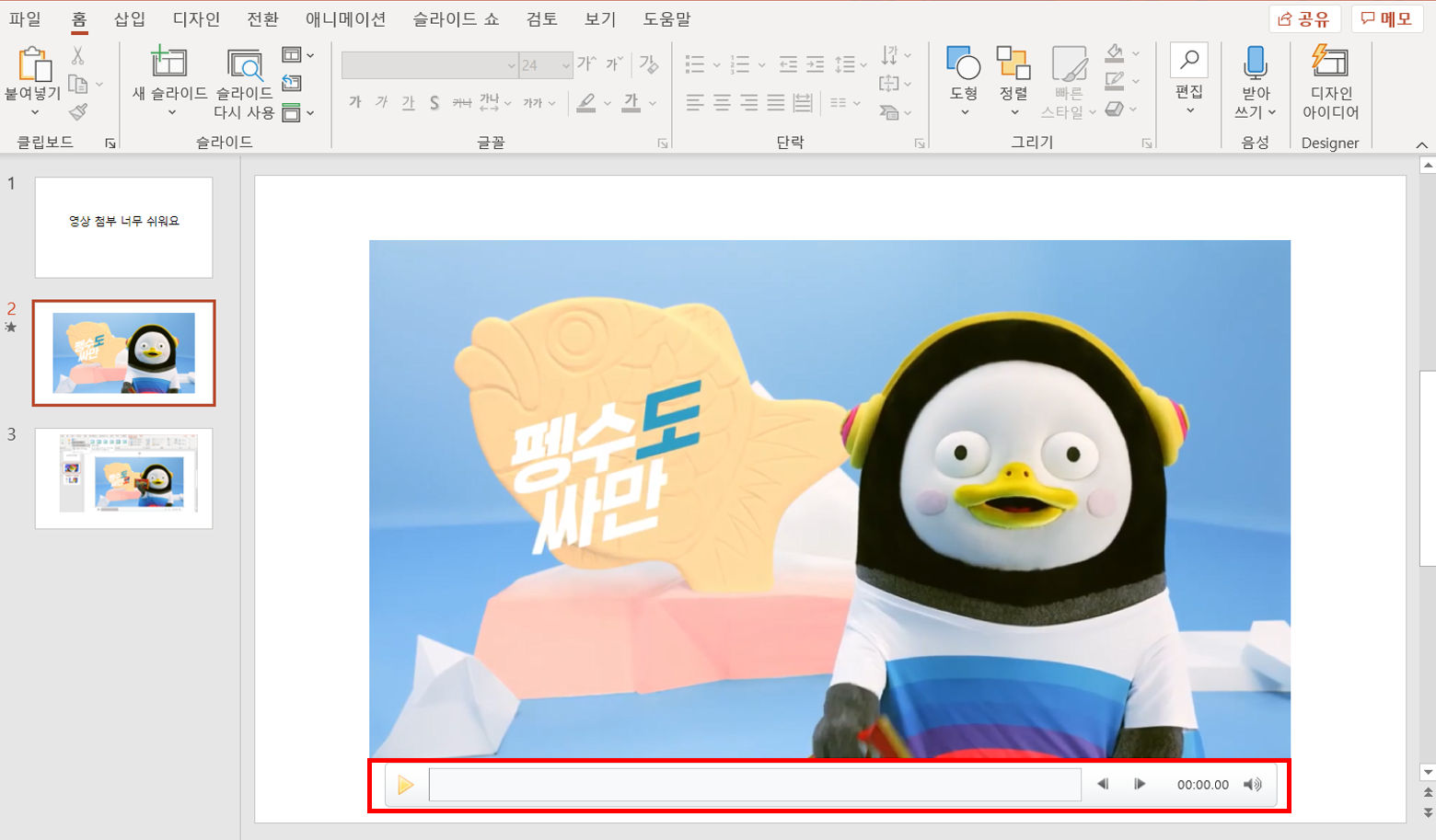Image resolution: width=1436 pixels, height=840 pixels.
Task: Open the text direction dropdown
Action: pos(896,55)
